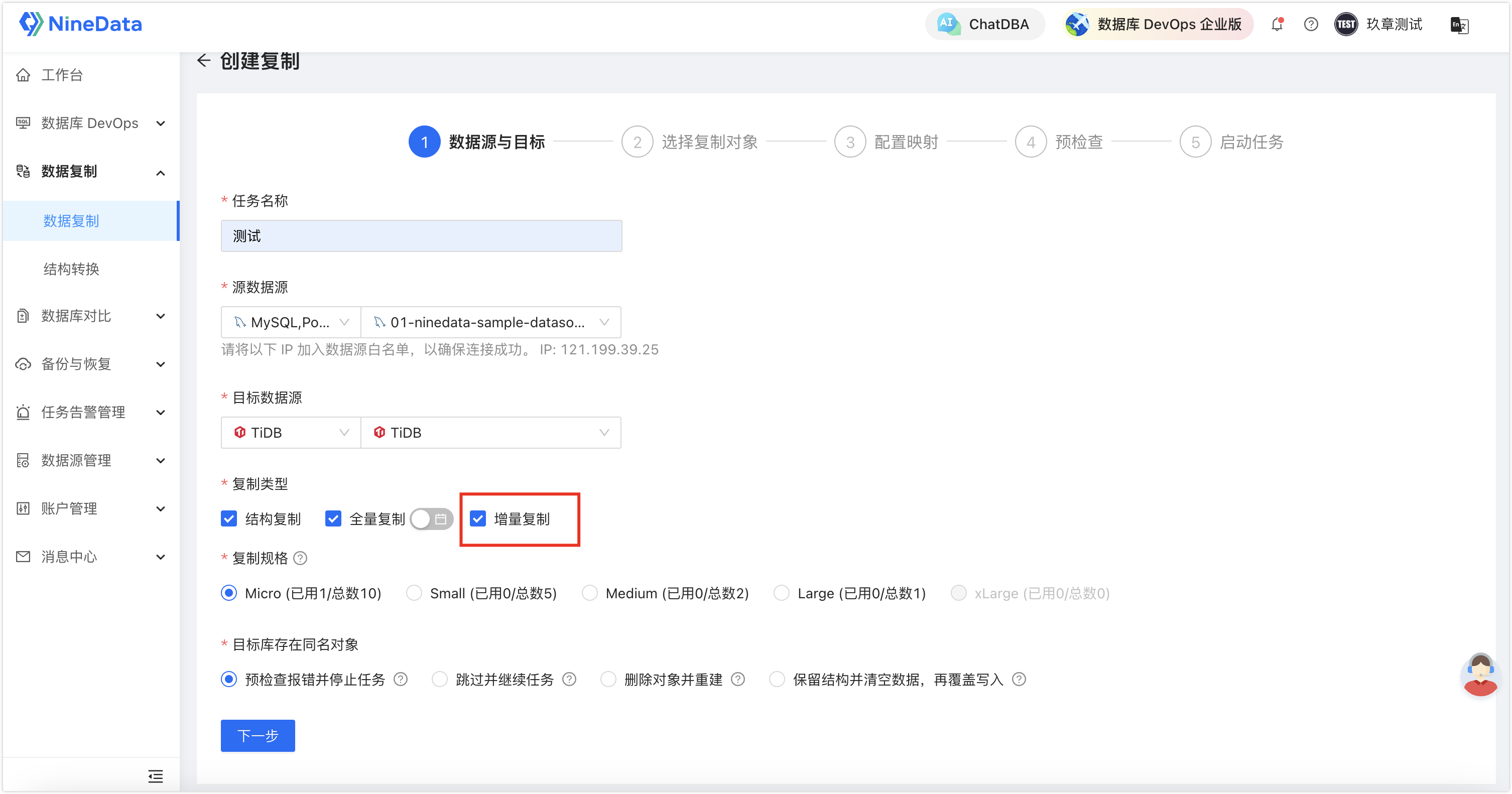Click the NineData logo
Screen dimensions: 1512x794
point(80,24)
